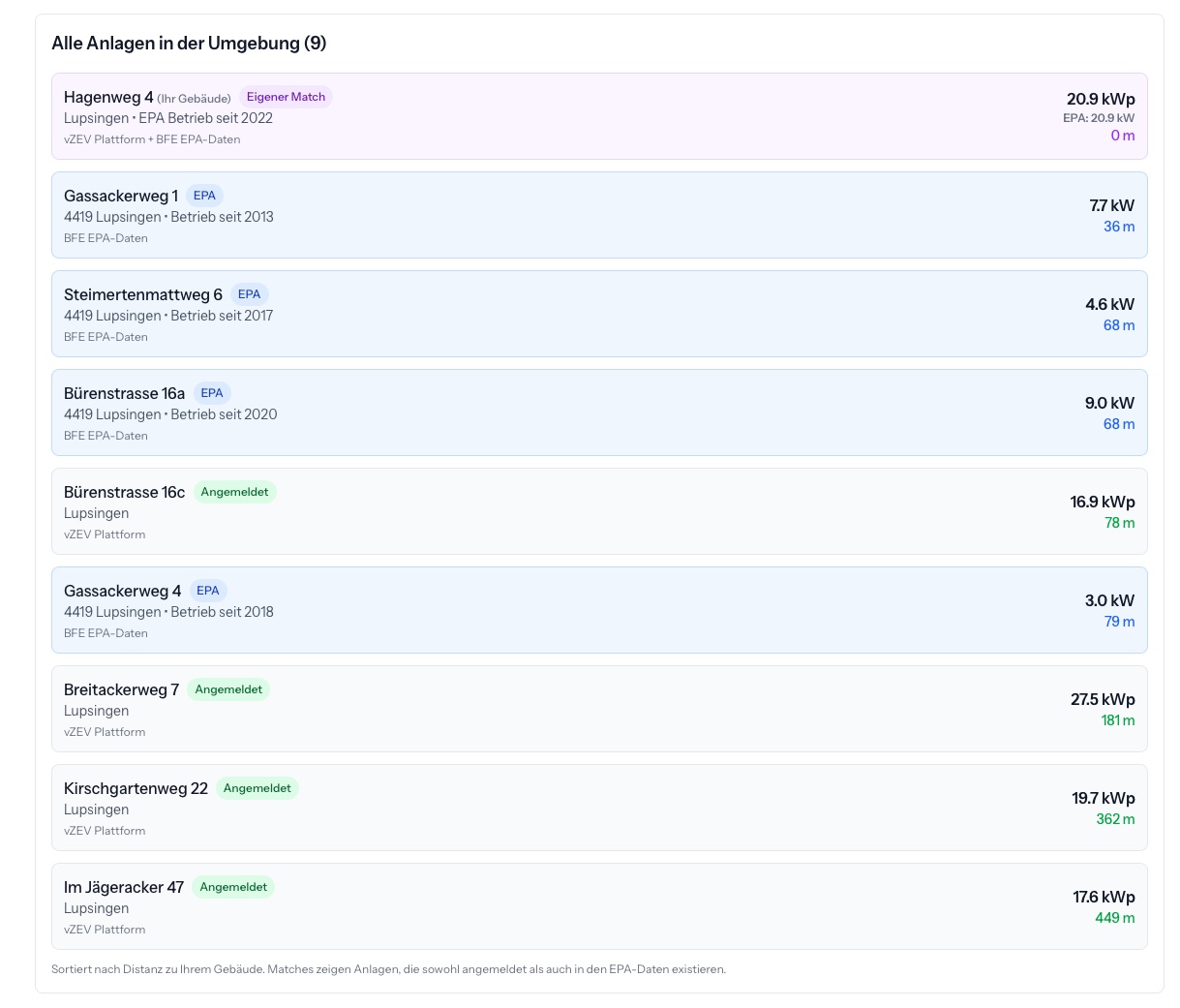
Task: Click the 449 m distance value
Action: click(1114, 918)
